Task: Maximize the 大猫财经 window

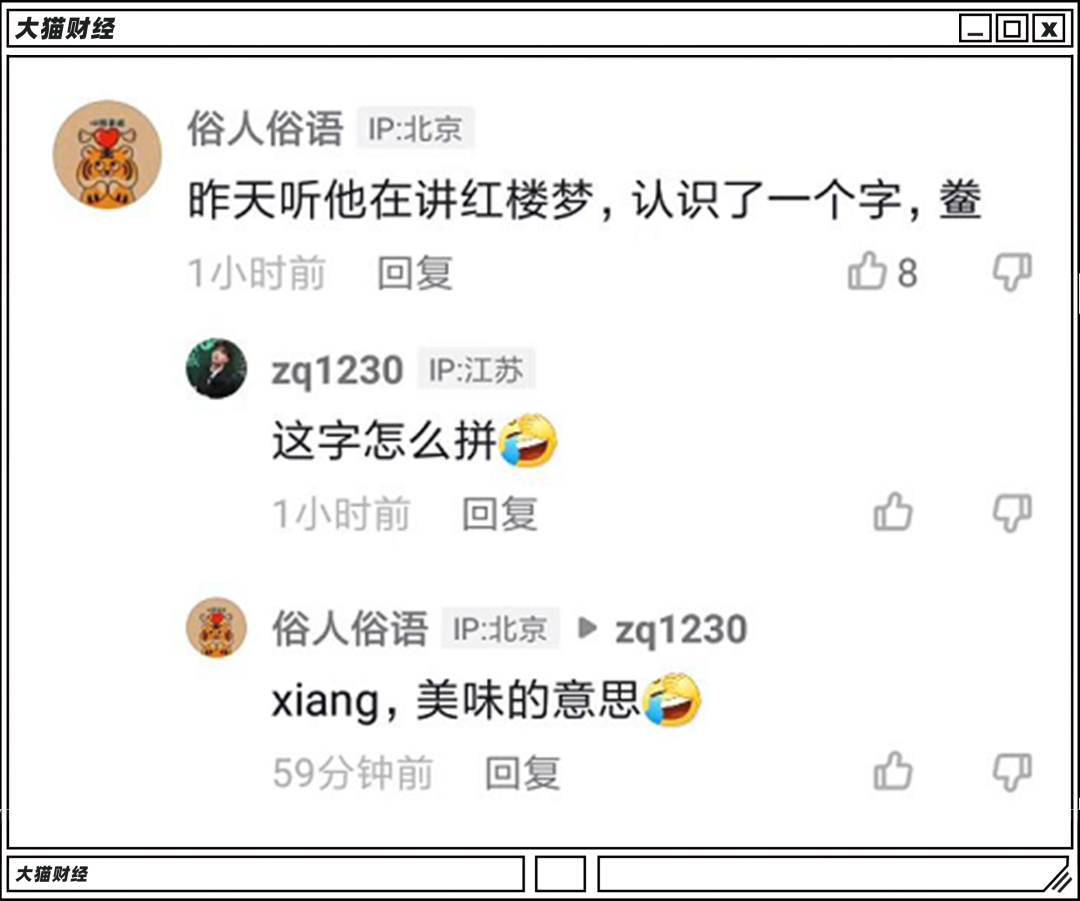Action: point(1012,29)
